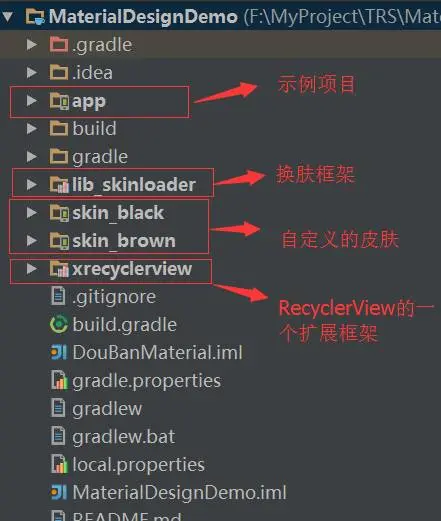Image resolution: width=441 pixels, height=521 pixels.
Task: Expand the skin_brown module arrow
Action: point(32,241)
